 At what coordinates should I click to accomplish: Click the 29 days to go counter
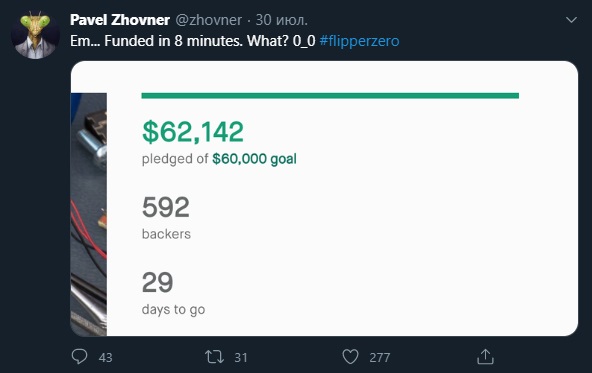(157, 282)
